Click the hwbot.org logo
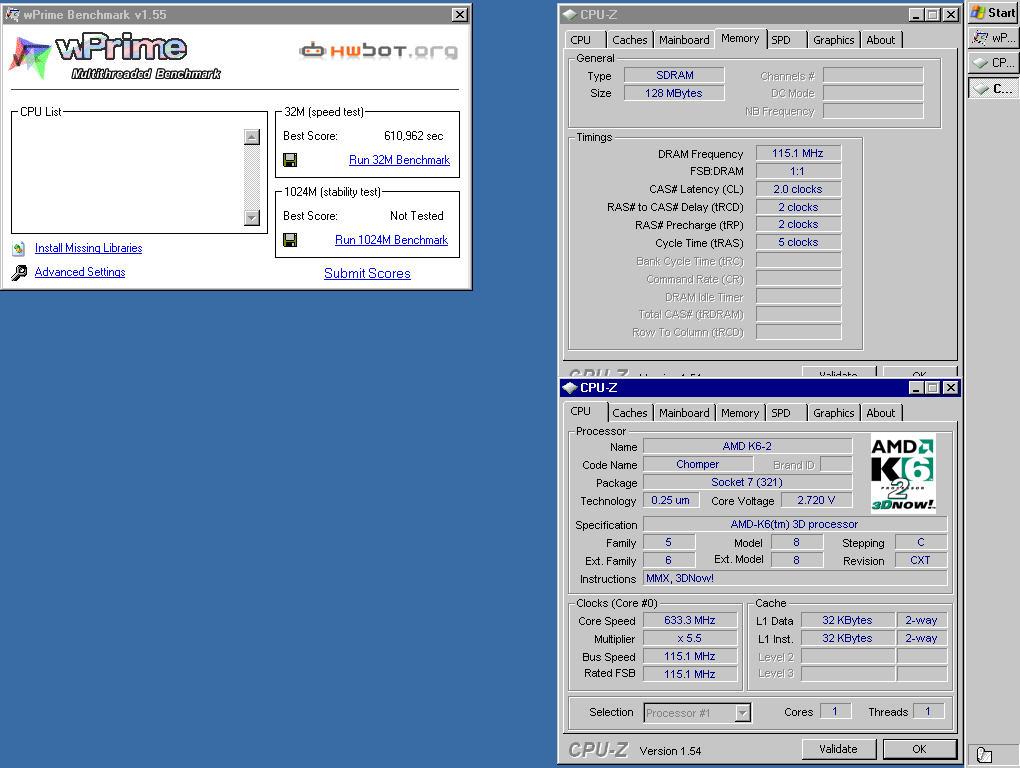The width and height of the screenshot is (1020, 768). 378,51
